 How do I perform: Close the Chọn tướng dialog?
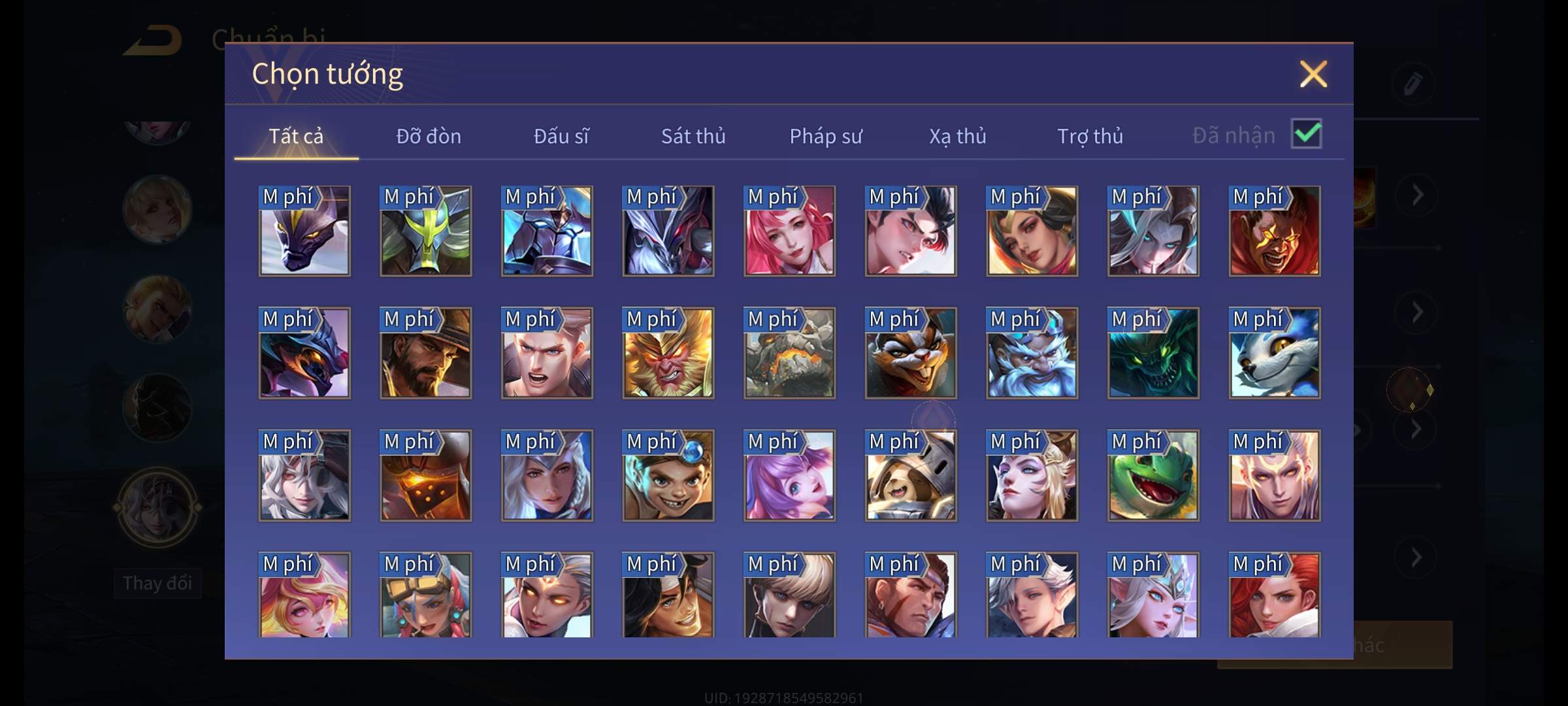(x=1313, y=74)
